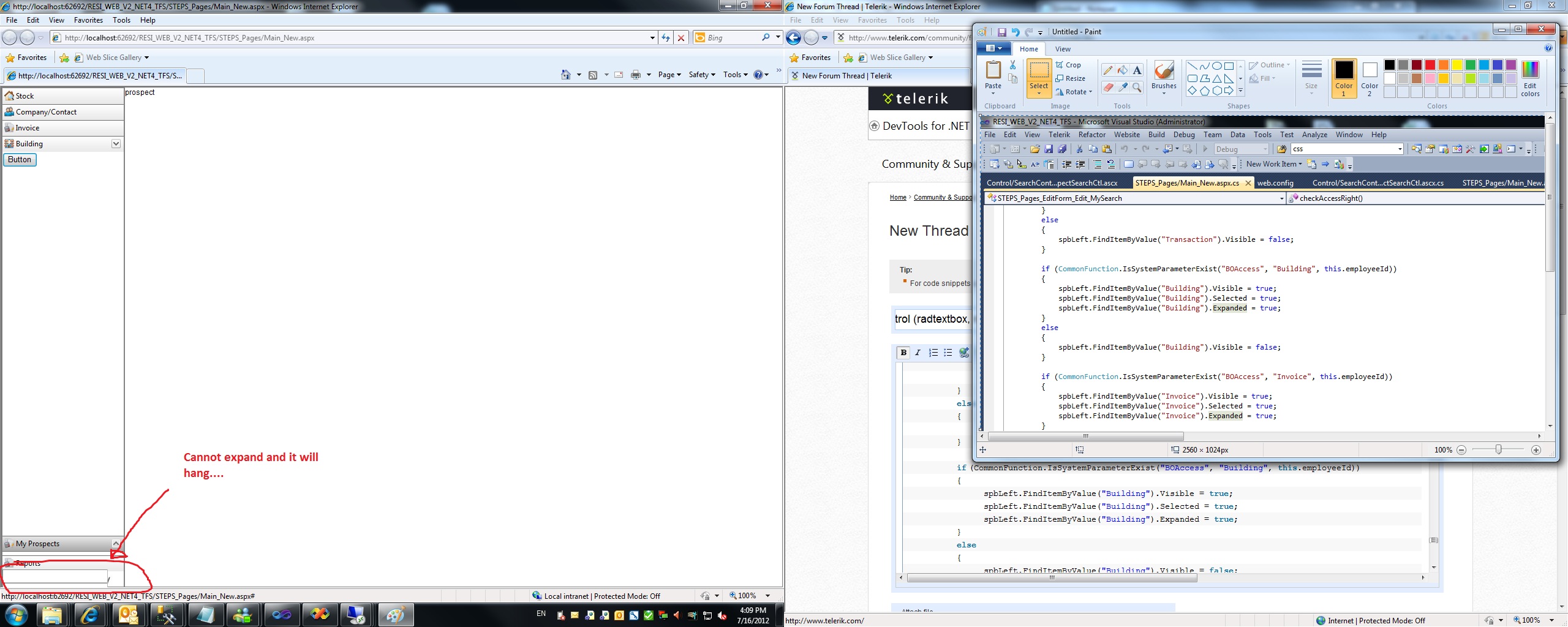Open the Favorites menu in left browser
This screenshot has height=627, width=1568.
point(88,20)
